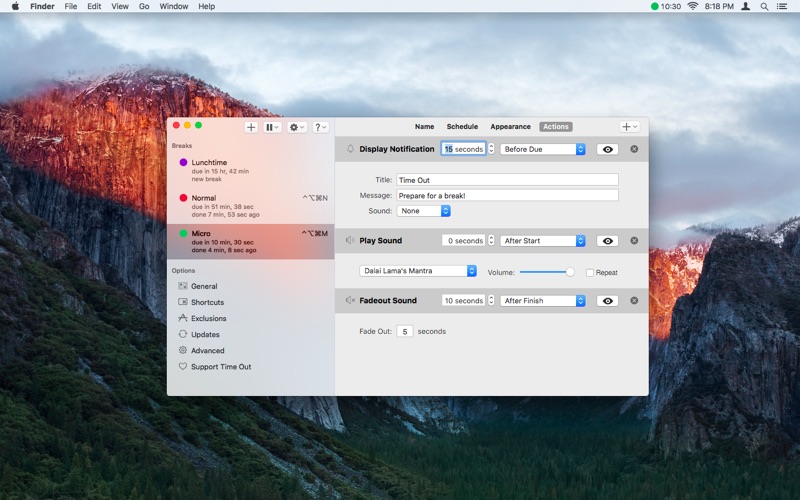Enable the Repeat checkbox
Image resolution: width=800 pixels, height=500 pixels.
[590, 272]
